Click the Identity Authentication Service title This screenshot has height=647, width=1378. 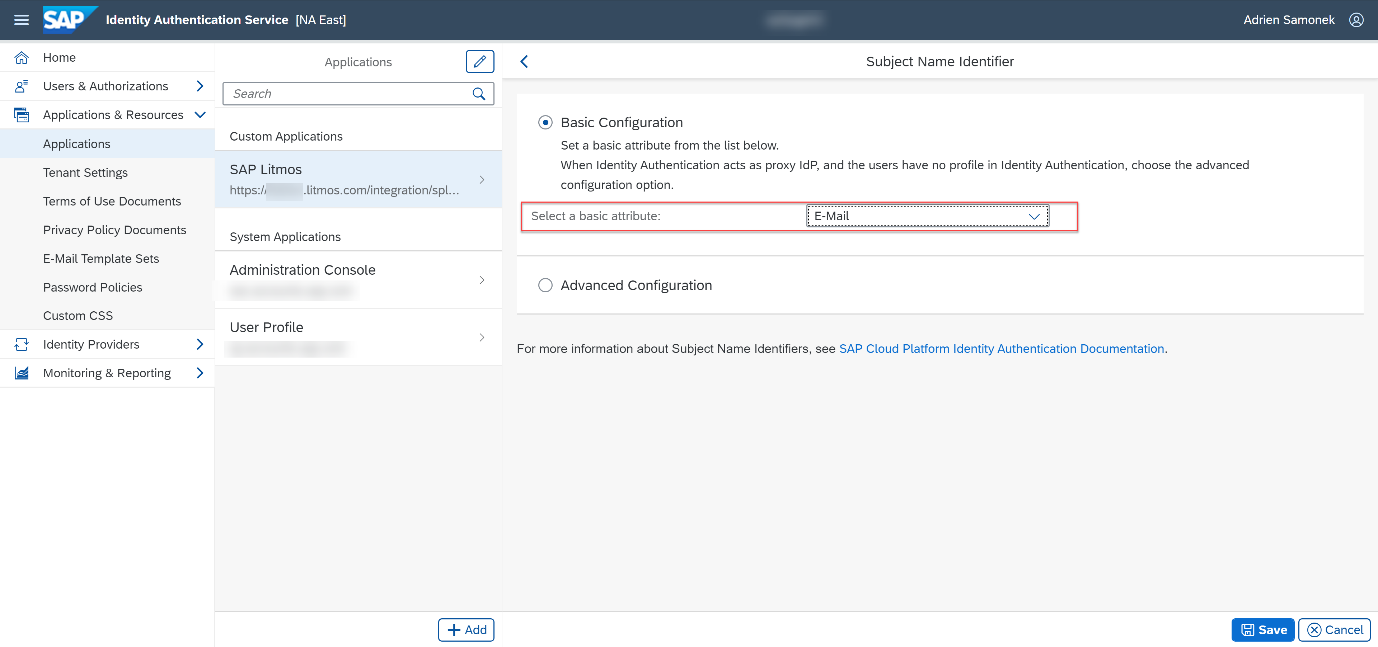(197, 20)
